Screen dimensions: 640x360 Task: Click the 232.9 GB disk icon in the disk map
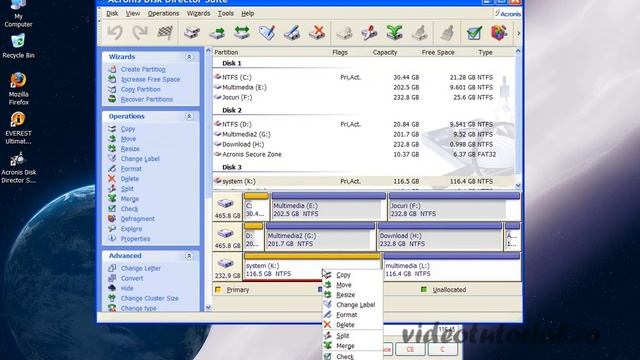coord(225,263)
